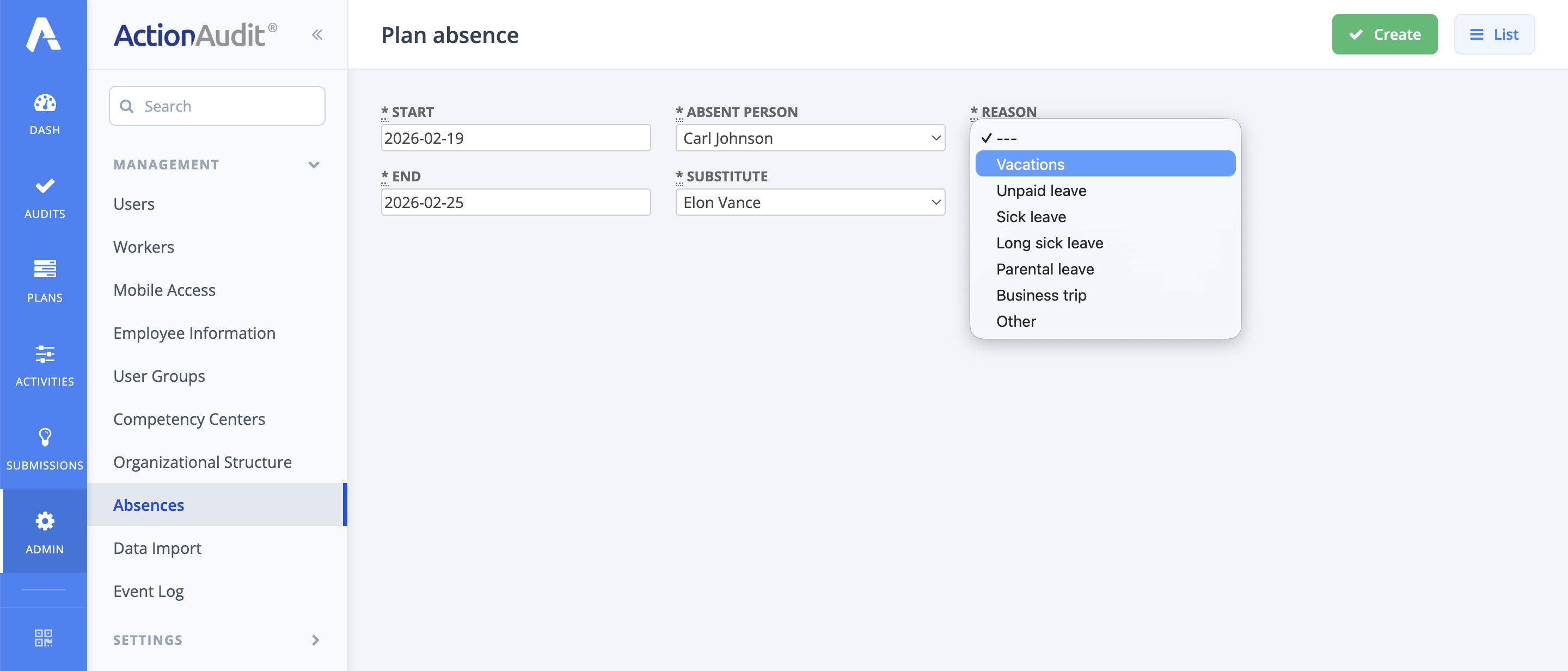Image resolution: width=1568 pixels, height=671 pixels.
Task: Select Business trip option
Action: (x=1041, y=295)
